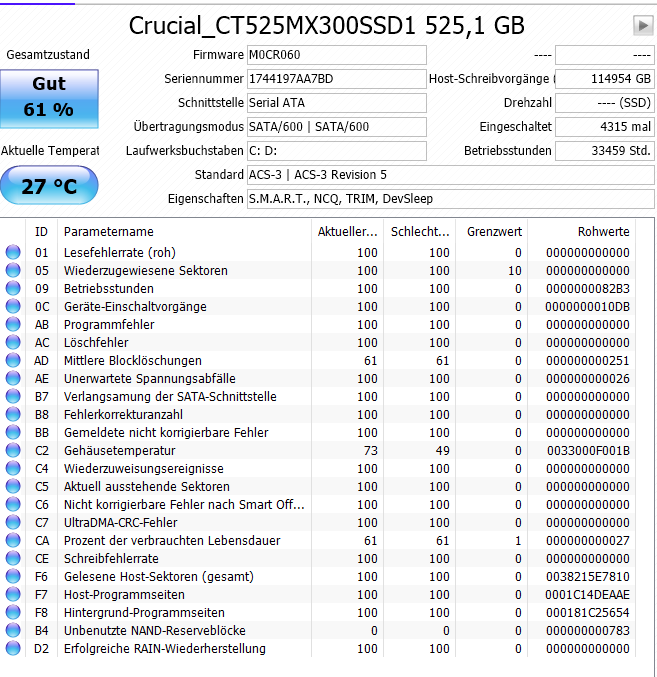This screenshot has height=677, width=657.
Task: Click the status orb for Lesefehlerrate (roh)
Action: (13, 252)
